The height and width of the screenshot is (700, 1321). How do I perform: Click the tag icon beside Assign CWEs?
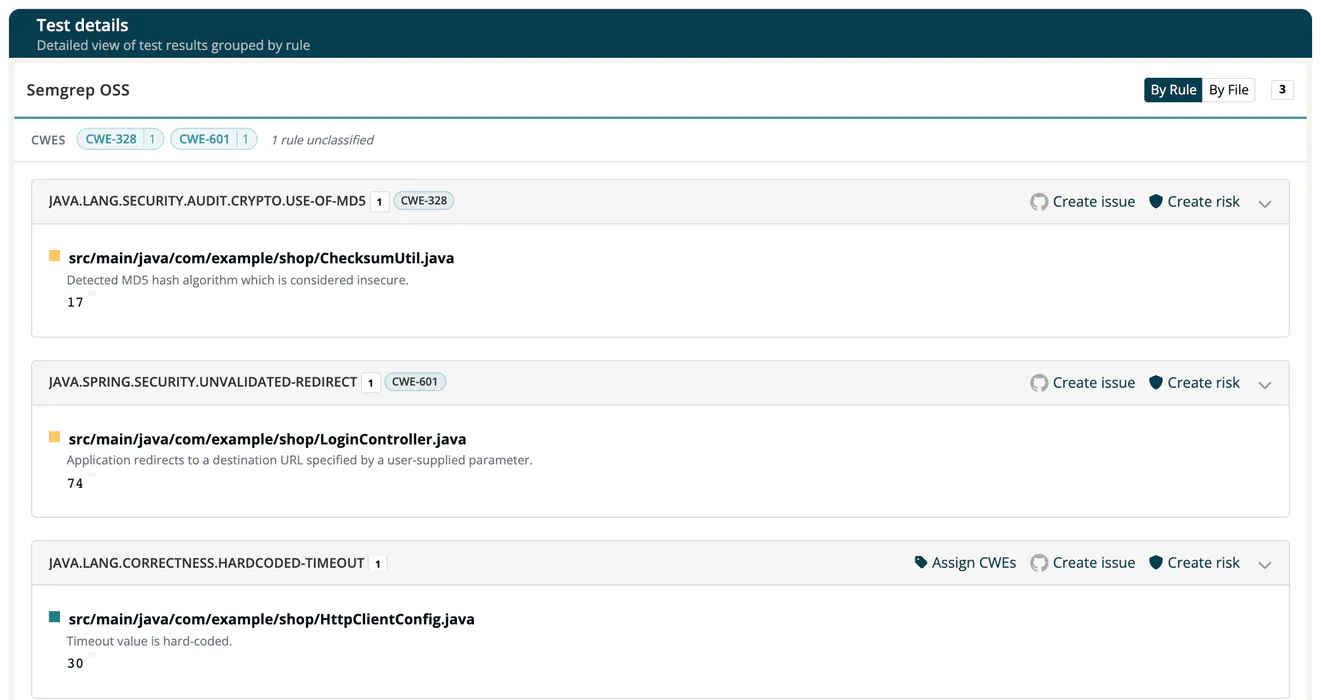pyautogui.click(x=921, y=563)
